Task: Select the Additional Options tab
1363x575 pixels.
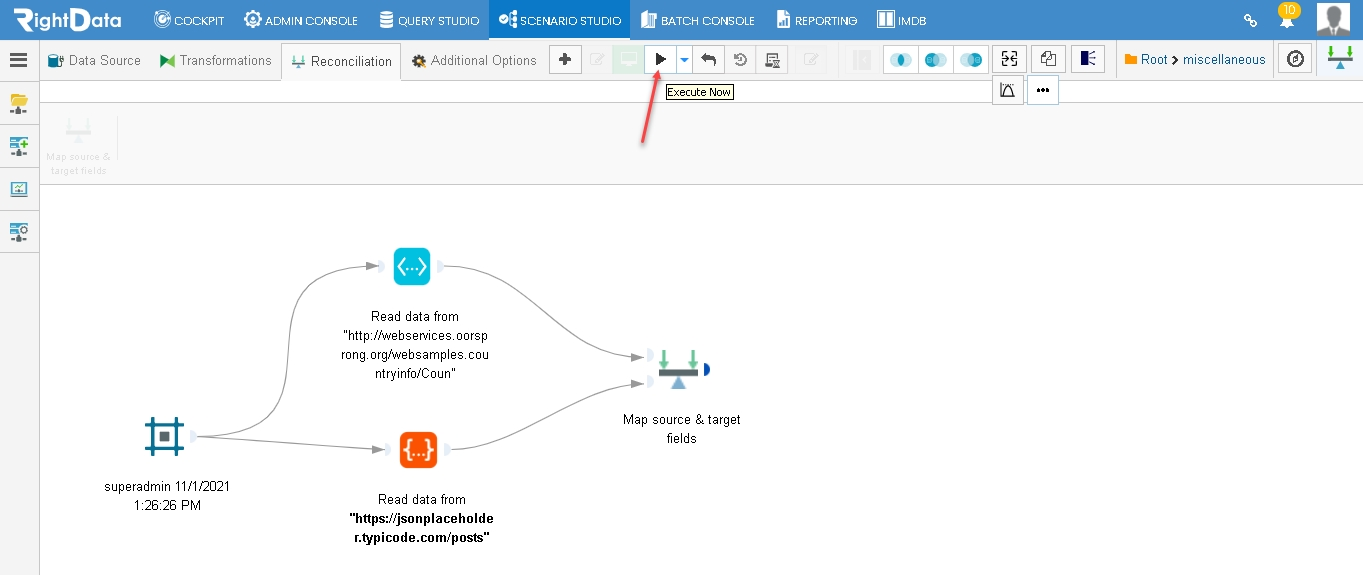Action: coord(474,60)
